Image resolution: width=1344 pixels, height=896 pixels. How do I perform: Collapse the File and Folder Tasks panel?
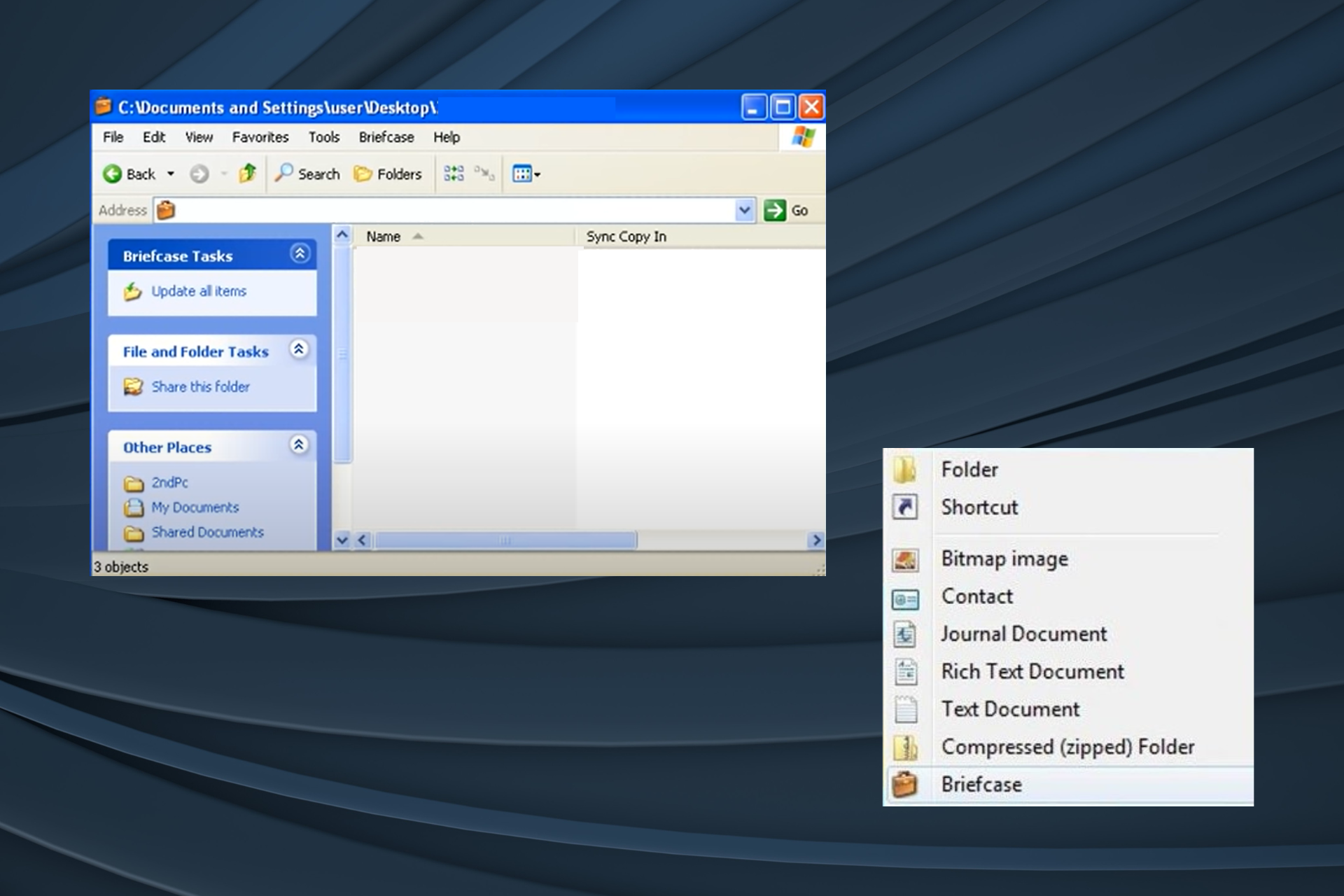(x=299, y=349)
